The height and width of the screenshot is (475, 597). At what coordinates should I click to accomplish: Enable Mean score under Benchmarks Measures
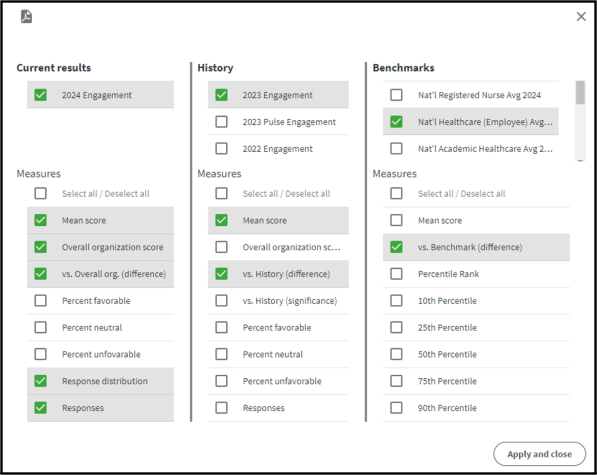tap(396, 220)
